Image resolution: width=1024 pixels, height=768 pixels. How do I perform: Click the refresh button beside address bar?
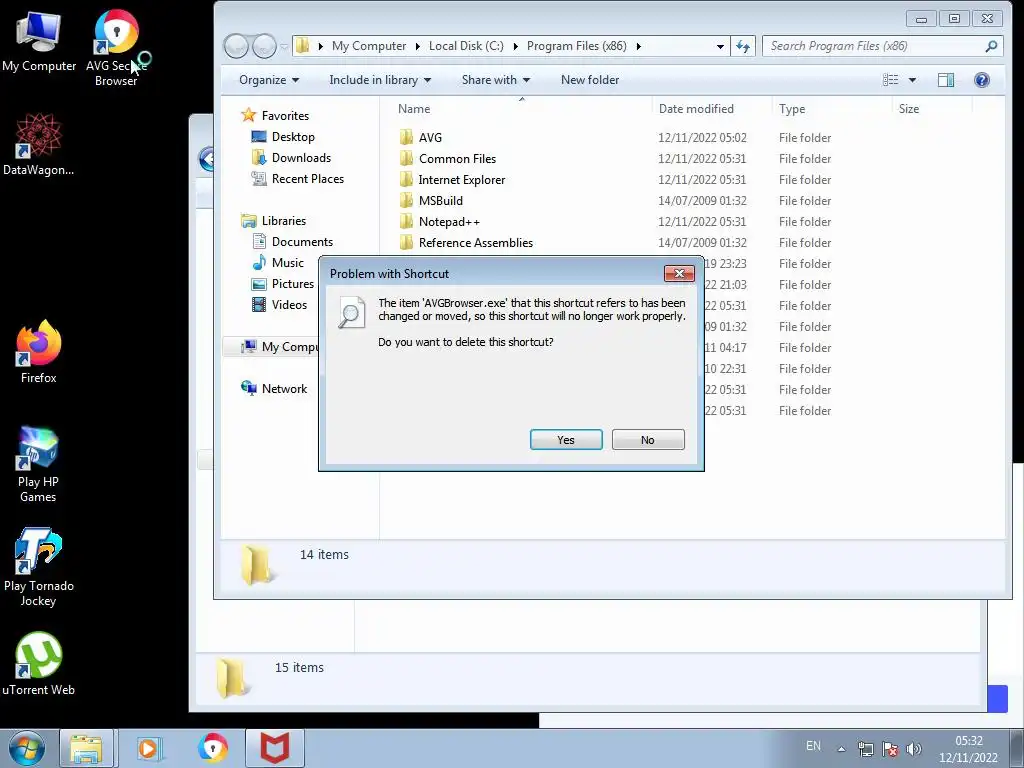tap(743, 46)
